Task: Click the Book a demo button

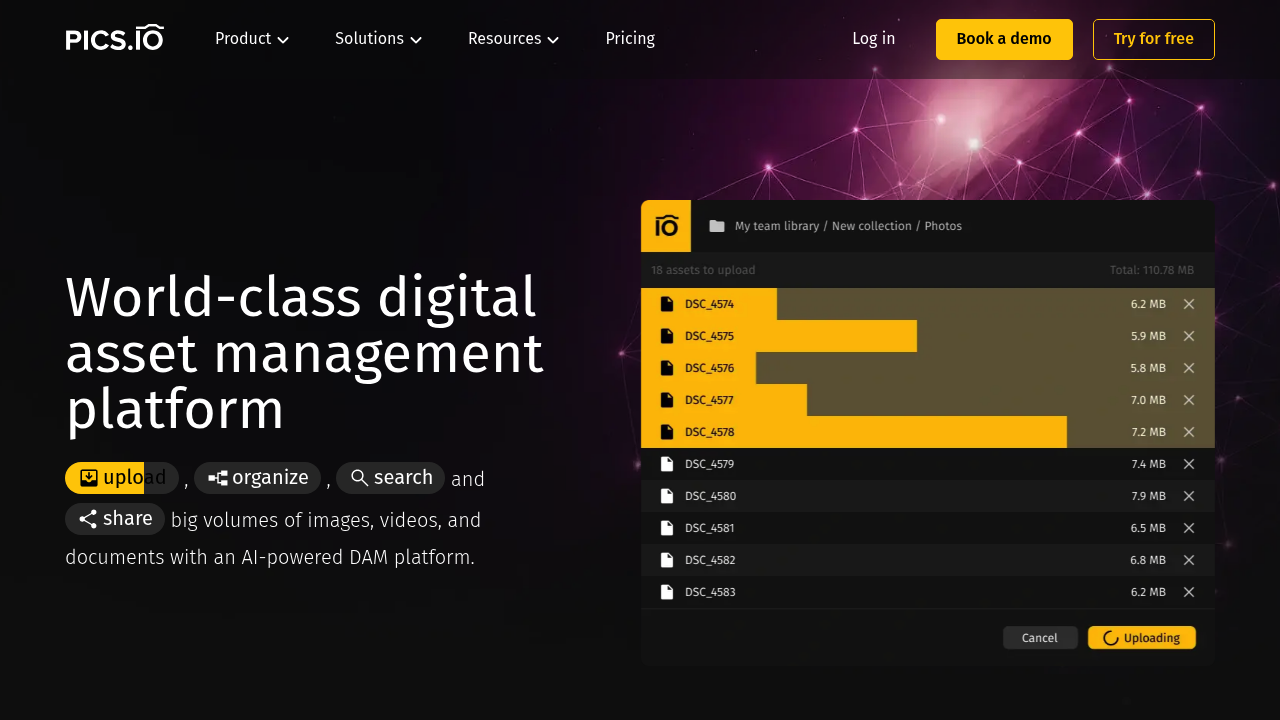Action: (1004, 39)
